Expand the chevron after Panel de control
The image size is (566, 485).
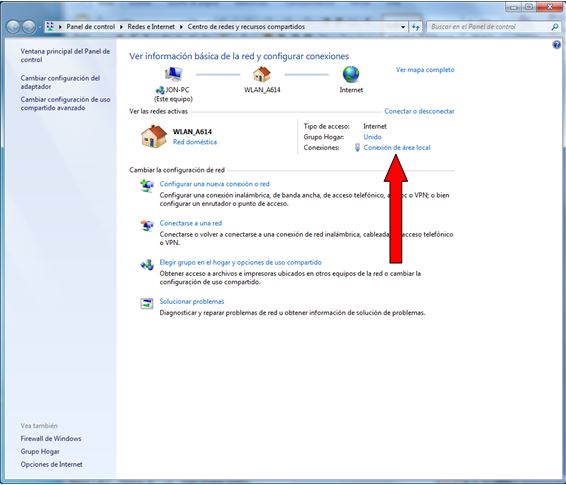pyautogui.click(x=121, y=27)
